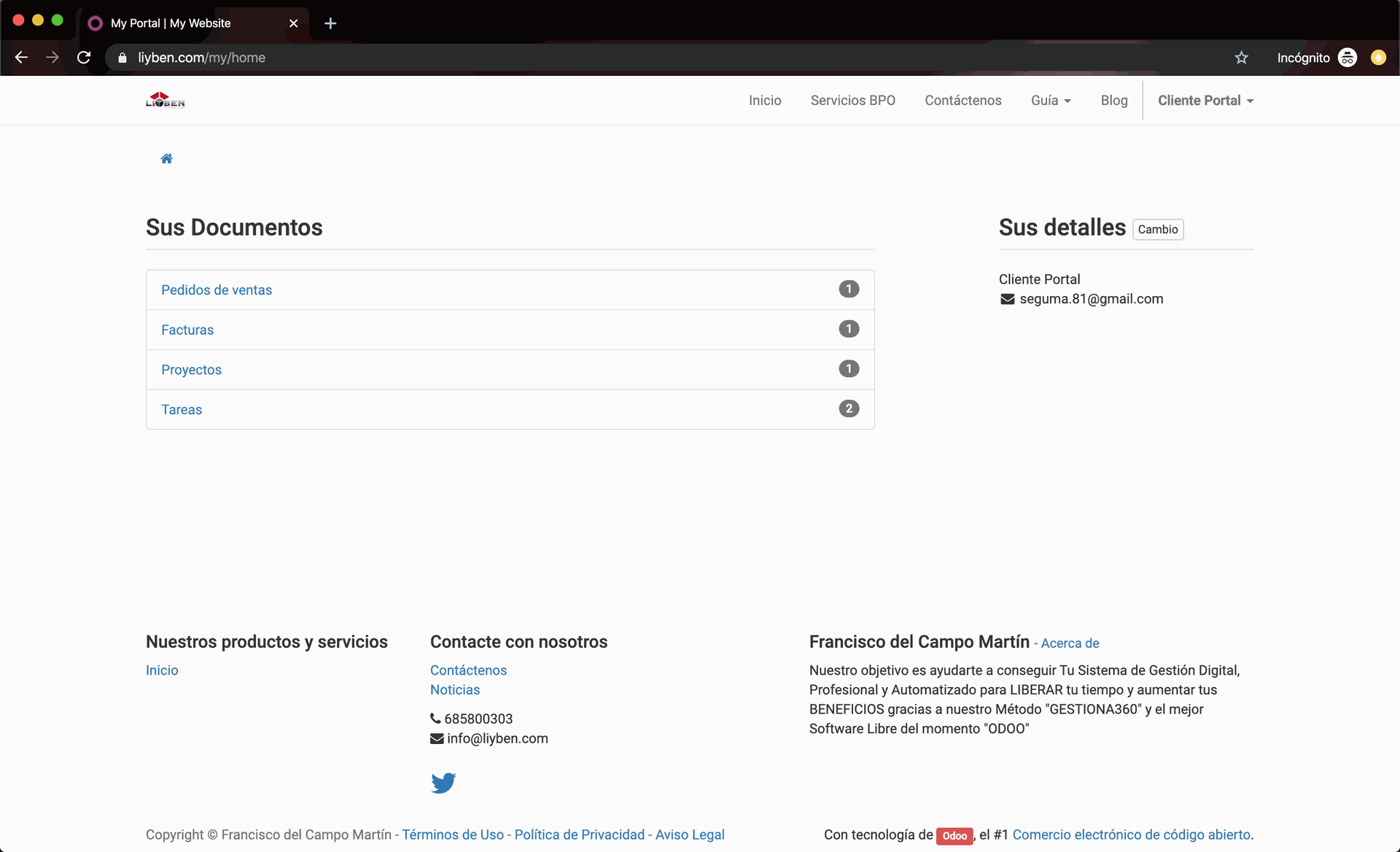The image size is (1400, 852).
Task: Click the Odoo badge in footer
Action: pos(954,836)
